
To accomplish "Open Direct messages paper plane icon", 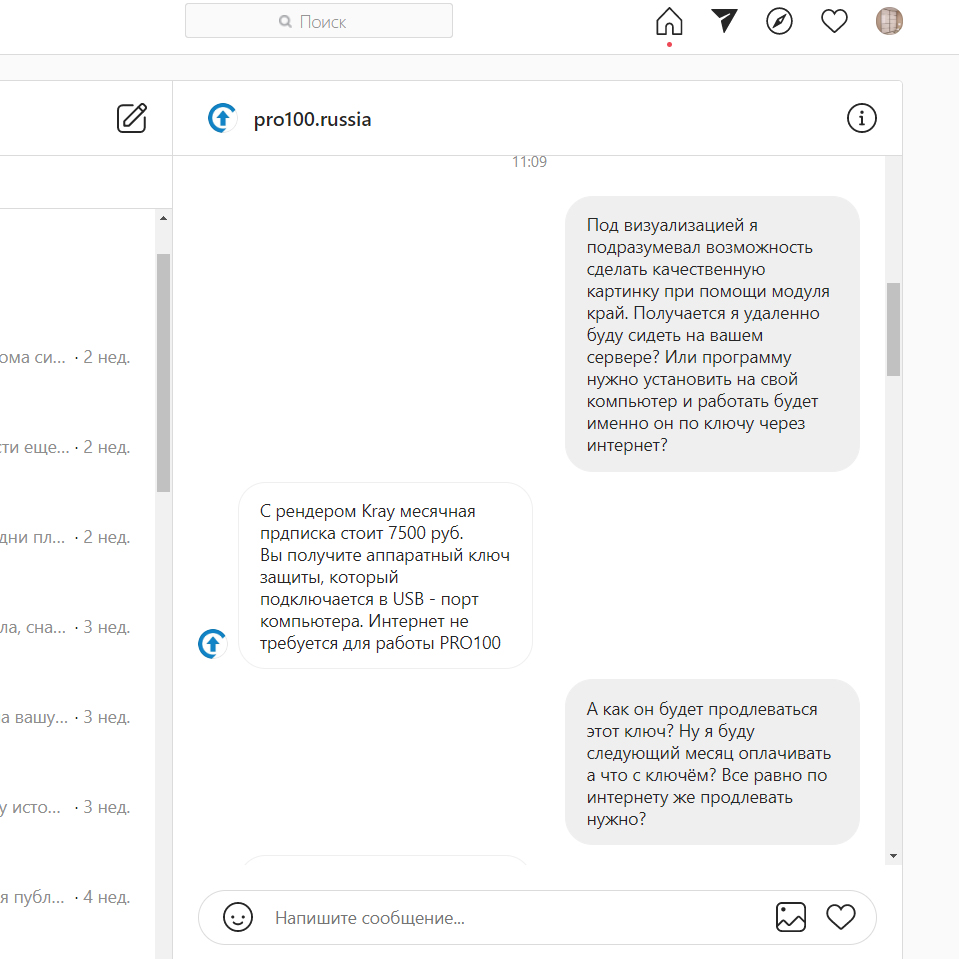I will [x=724, y=21].
